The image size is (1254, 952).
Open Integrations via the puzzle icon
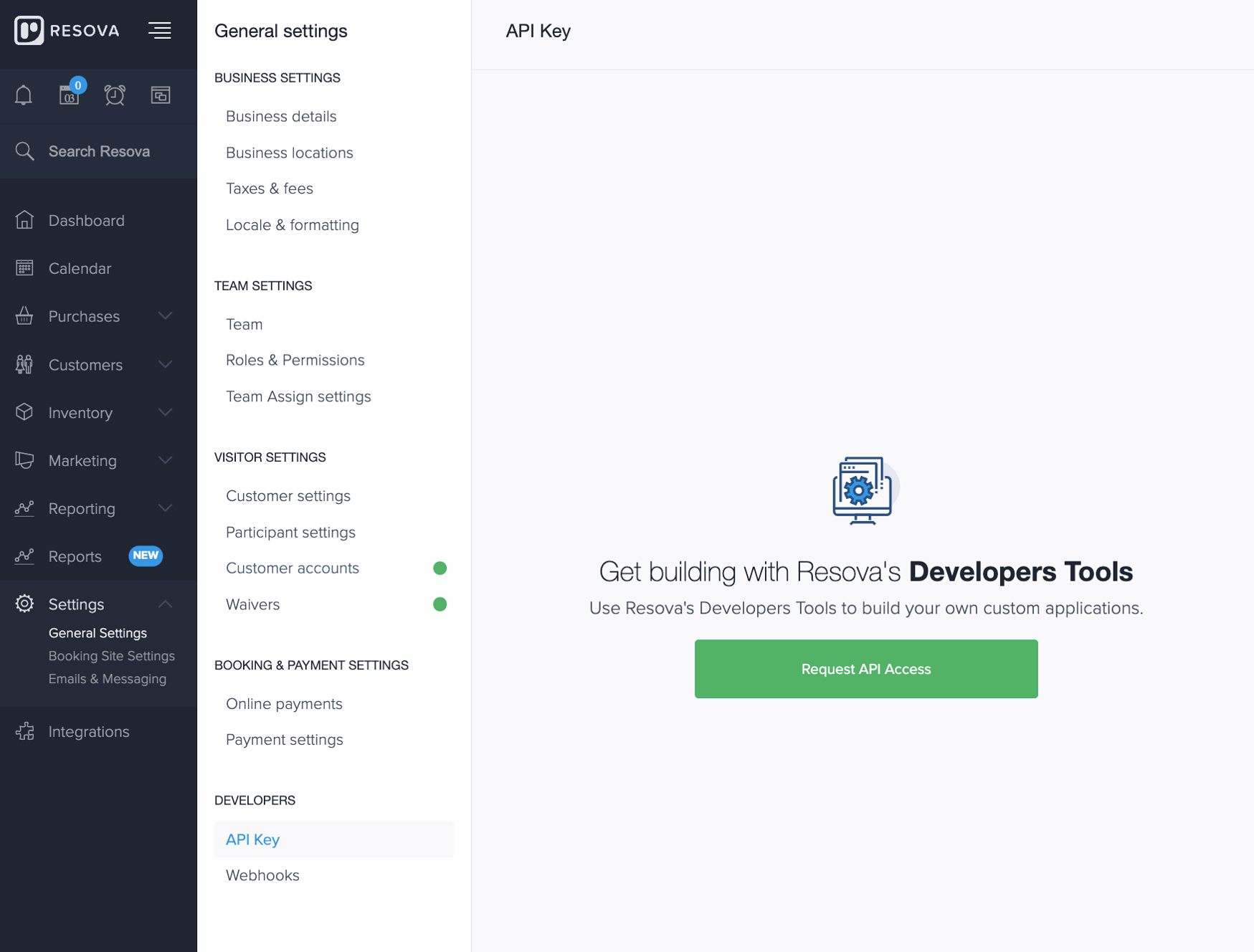25,731
